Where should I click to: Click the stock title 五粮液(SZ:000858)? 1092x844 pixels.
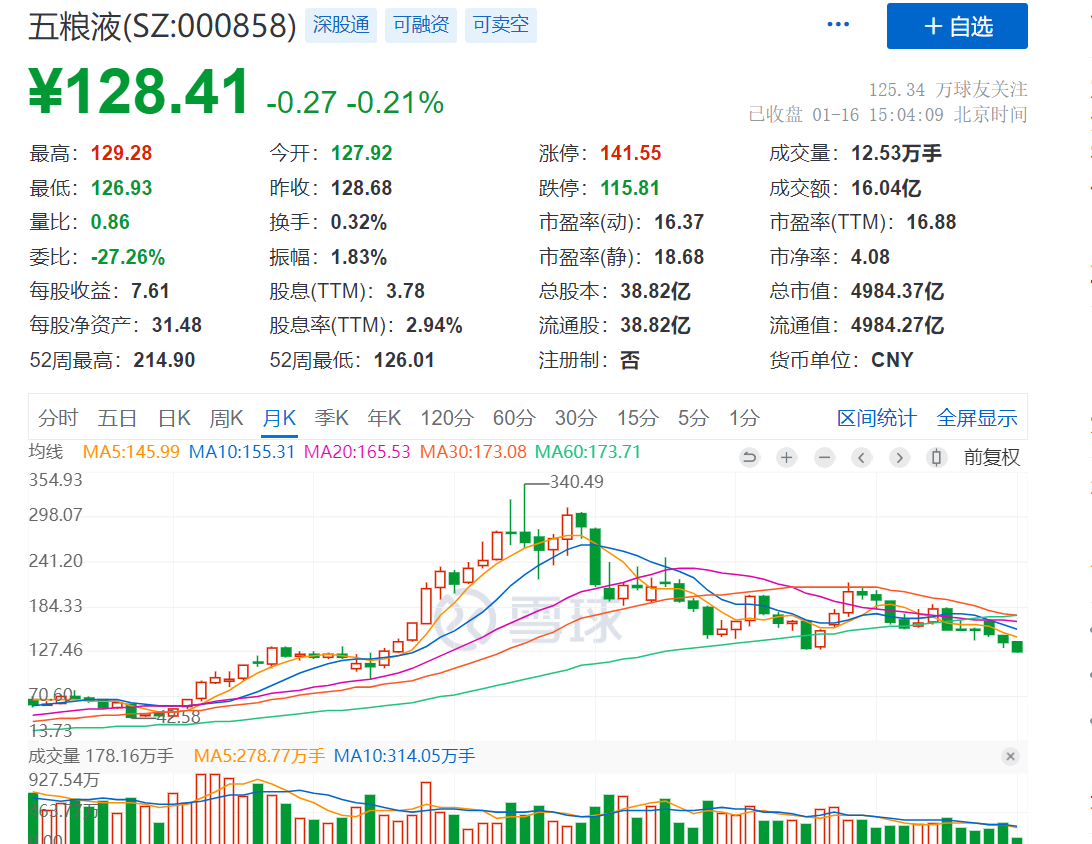[162, 26]
